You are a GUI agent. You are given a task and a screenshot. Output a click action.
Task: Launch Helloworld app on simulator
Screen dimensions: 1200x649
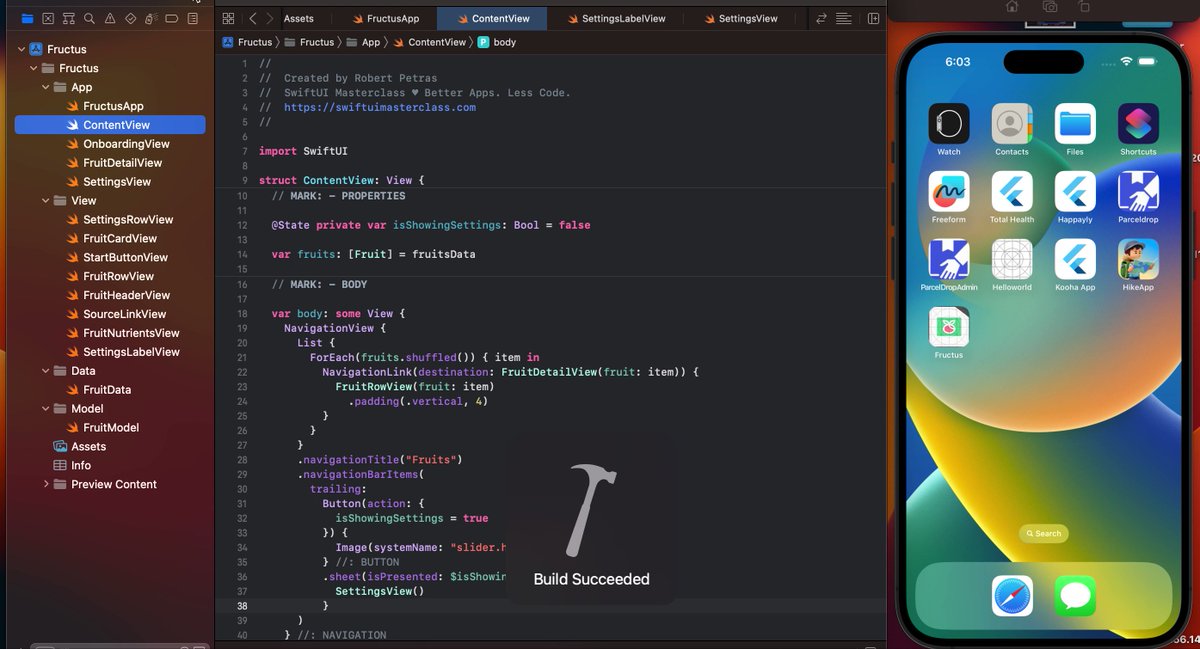pos(1012,259)
